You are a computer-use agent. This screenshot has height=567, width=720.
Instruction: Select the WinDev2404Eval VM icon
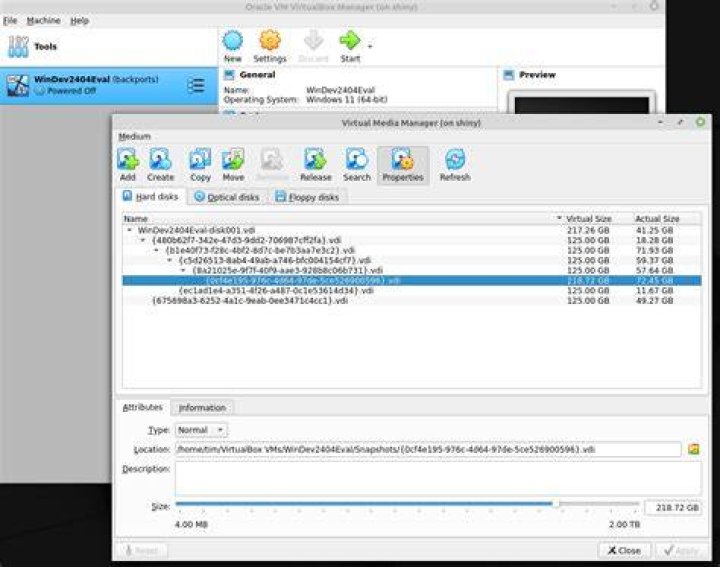[18, 85]
